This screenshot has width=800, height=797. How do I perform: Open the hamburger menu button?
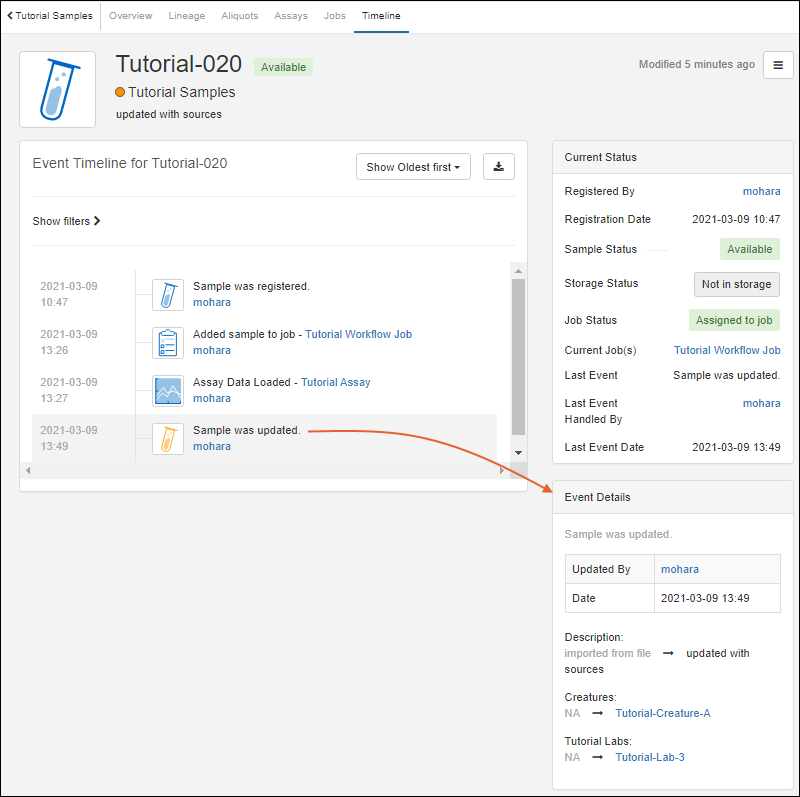[x=778, y=65]
